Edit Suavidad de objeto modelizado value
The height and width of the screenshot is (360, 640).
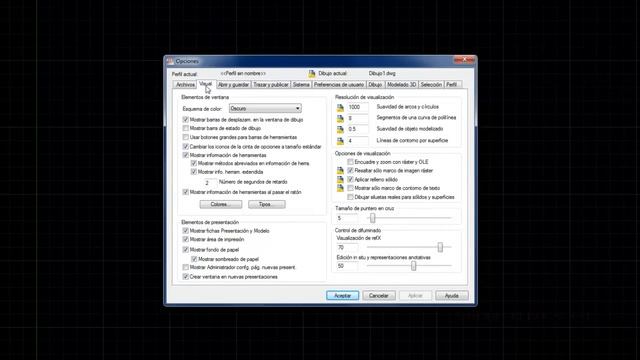358,129
